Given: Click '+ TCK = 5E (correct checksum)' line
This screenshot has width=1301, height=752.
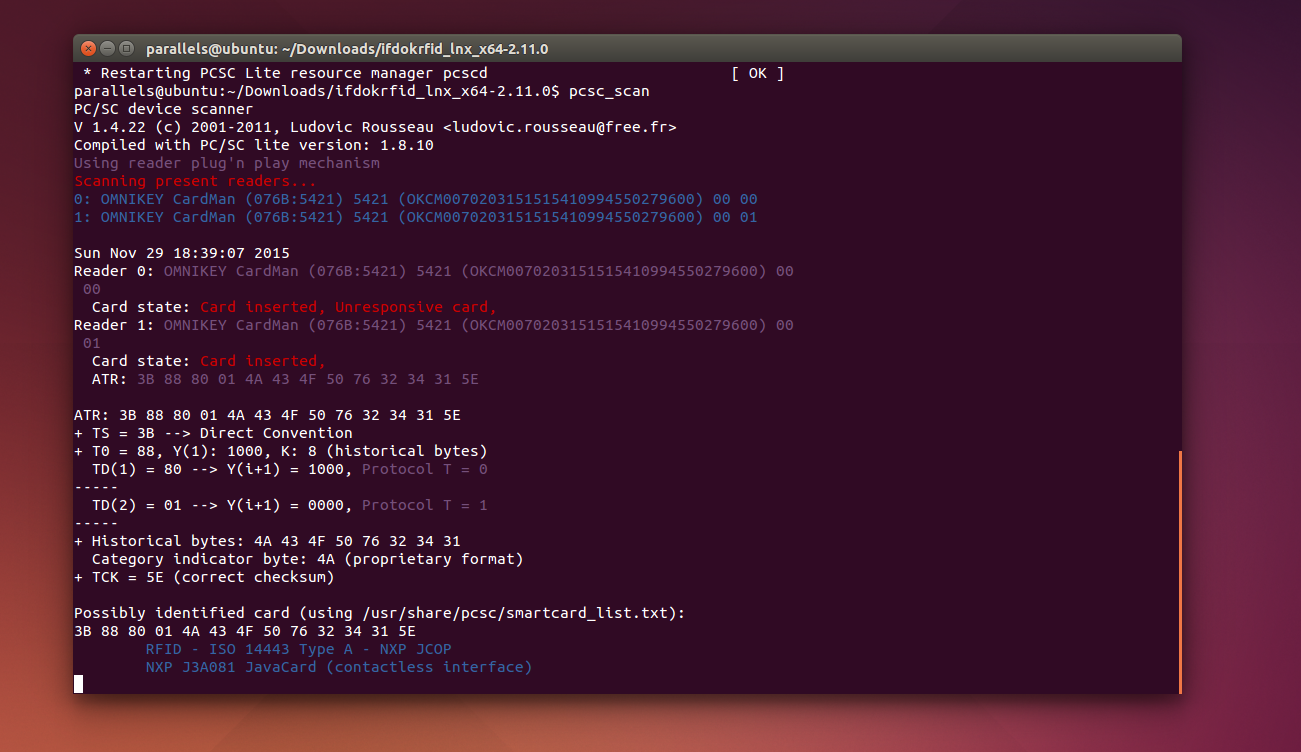Looking at the screenshot, I should tap(204, 577).
